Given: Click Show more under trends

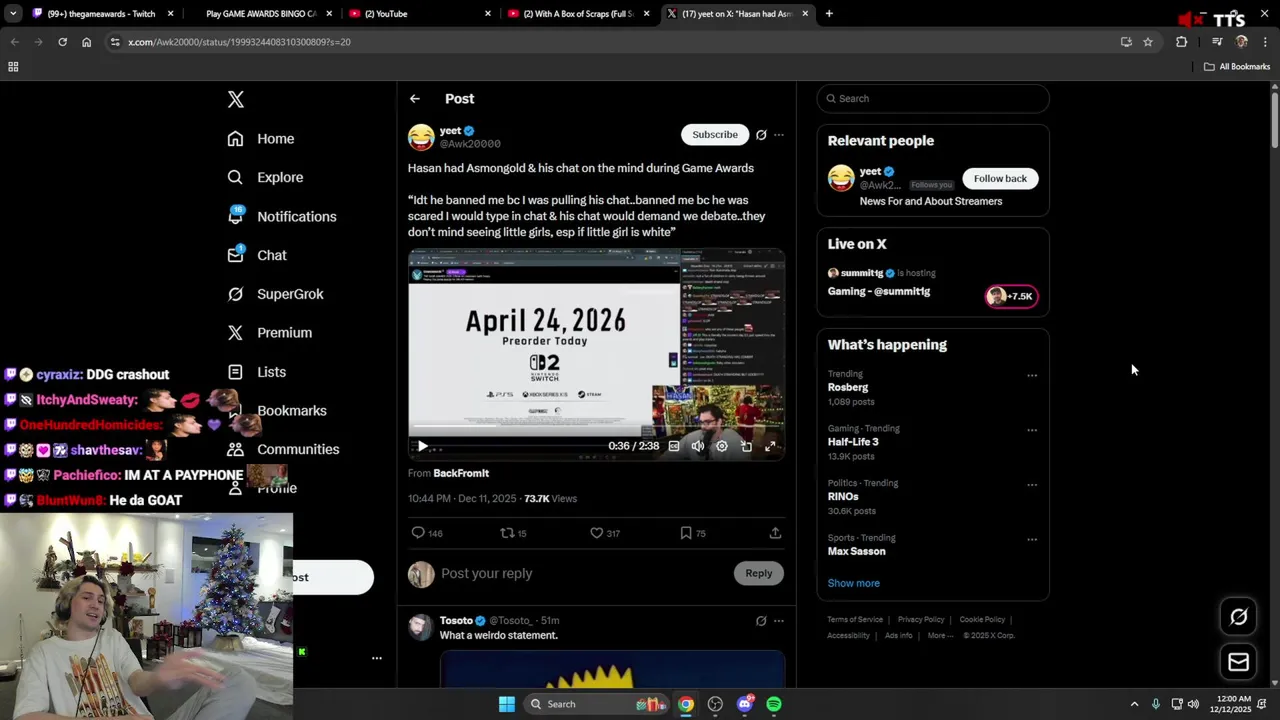Looking at the screenshot, I should tap(854, 583).
